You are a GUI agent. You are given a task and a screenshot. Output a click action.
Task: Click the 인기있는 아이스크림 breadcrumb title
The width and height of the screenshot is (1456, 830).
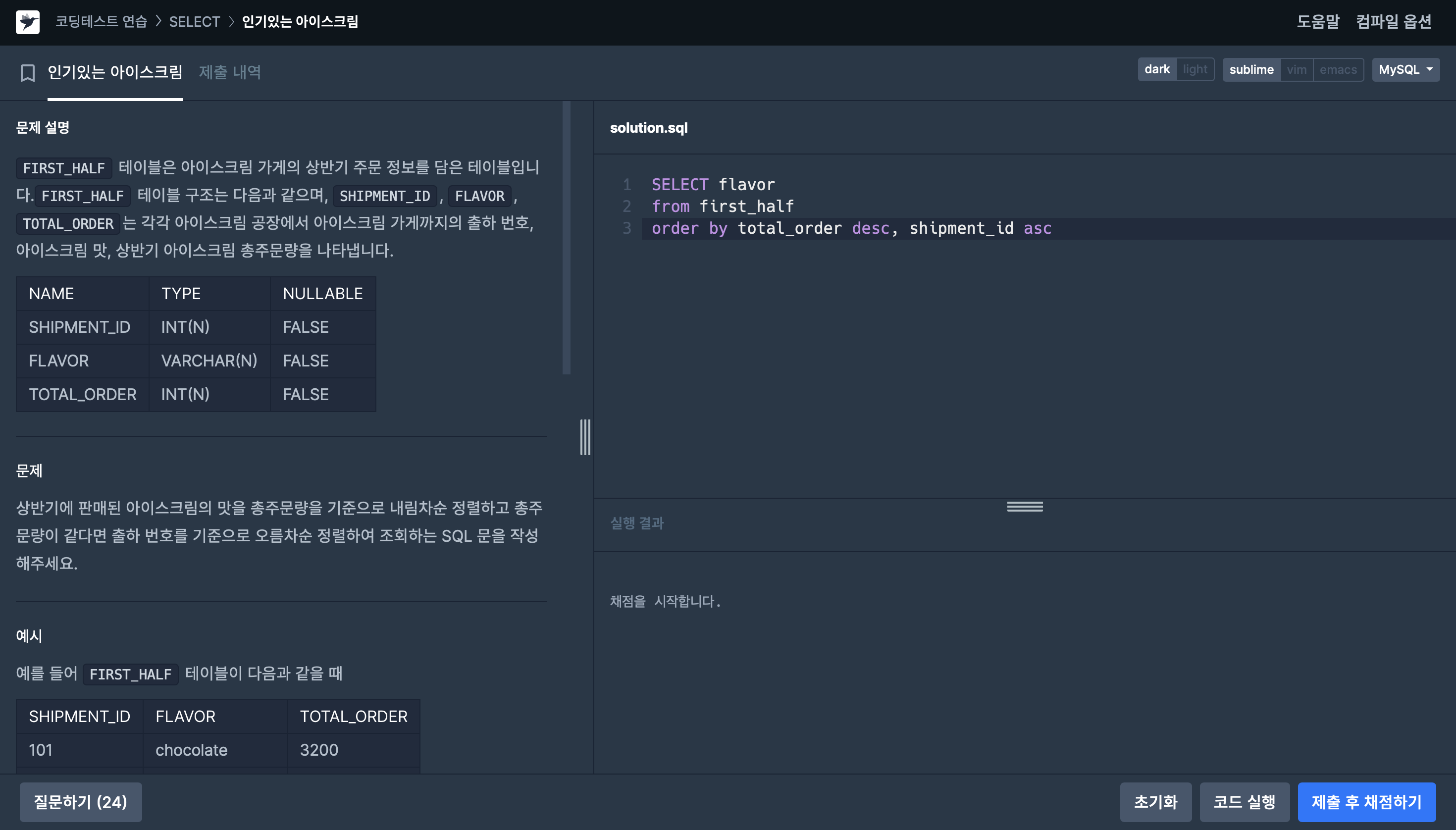[x=300, y=22]
